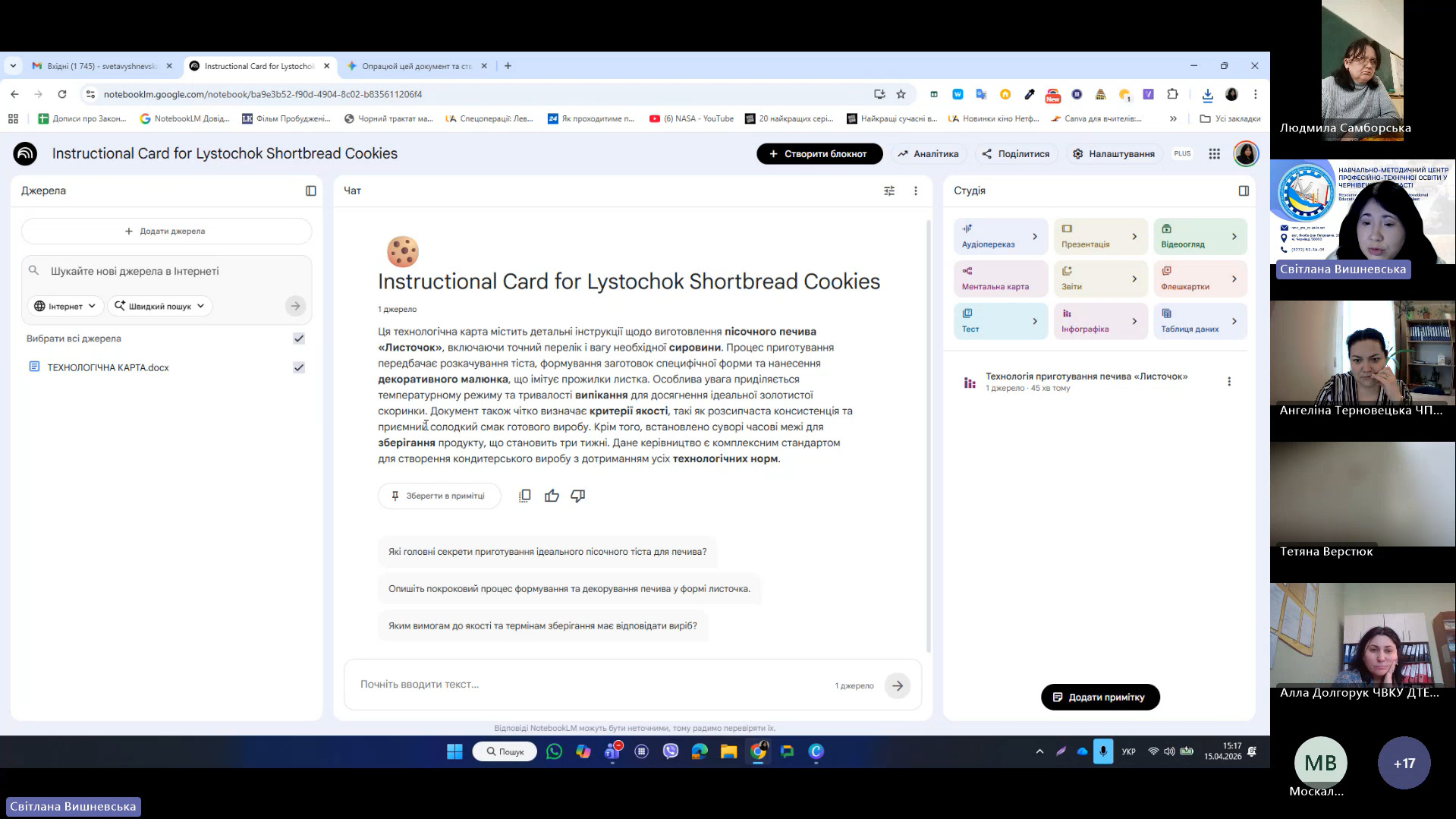Open more options for the Листочок infographic
The width and height of the screenshot is (1456, 819).
[1229, 382]
